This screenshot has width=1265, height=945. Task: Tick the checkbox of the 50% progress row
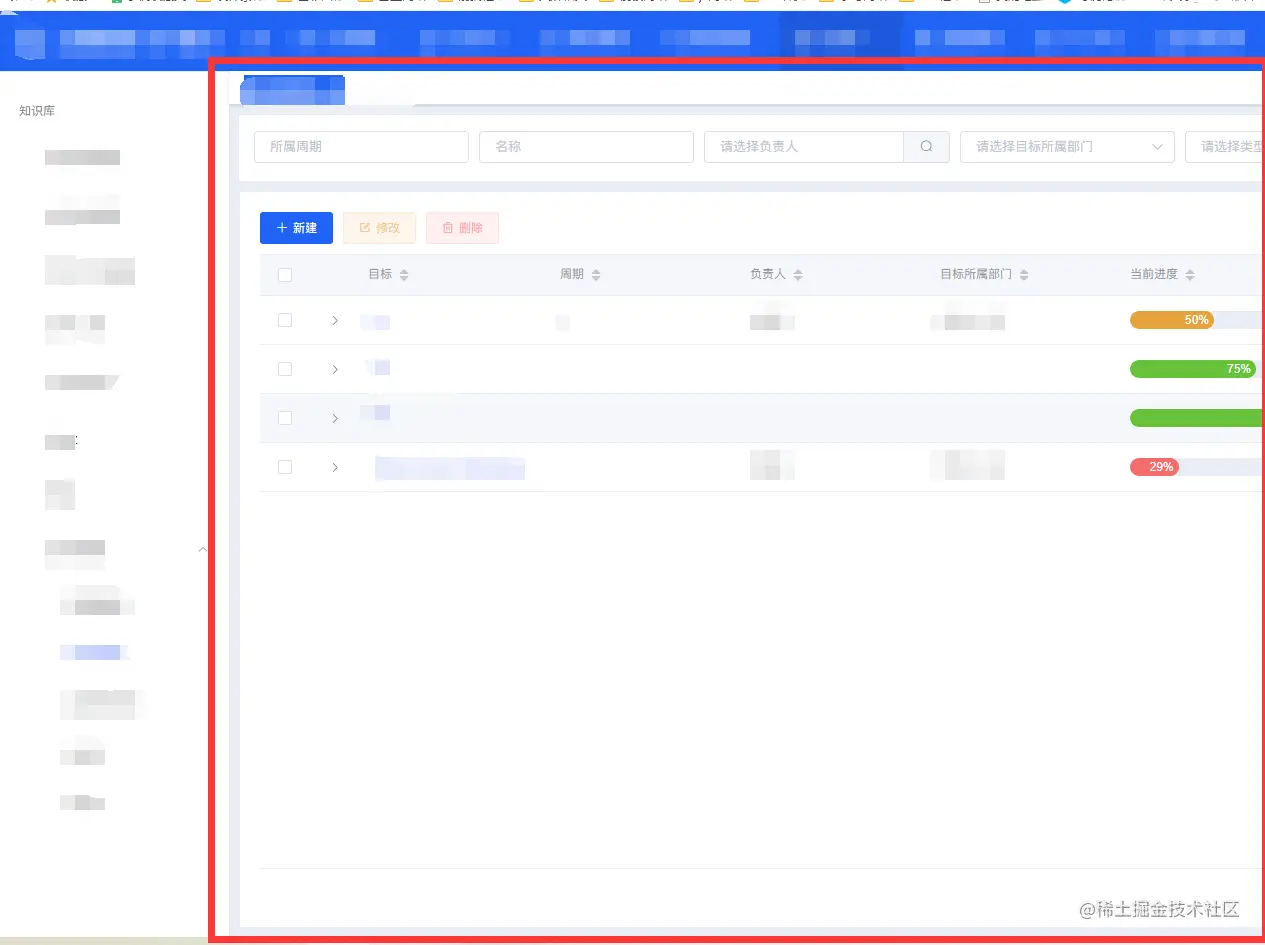point(285,320)
